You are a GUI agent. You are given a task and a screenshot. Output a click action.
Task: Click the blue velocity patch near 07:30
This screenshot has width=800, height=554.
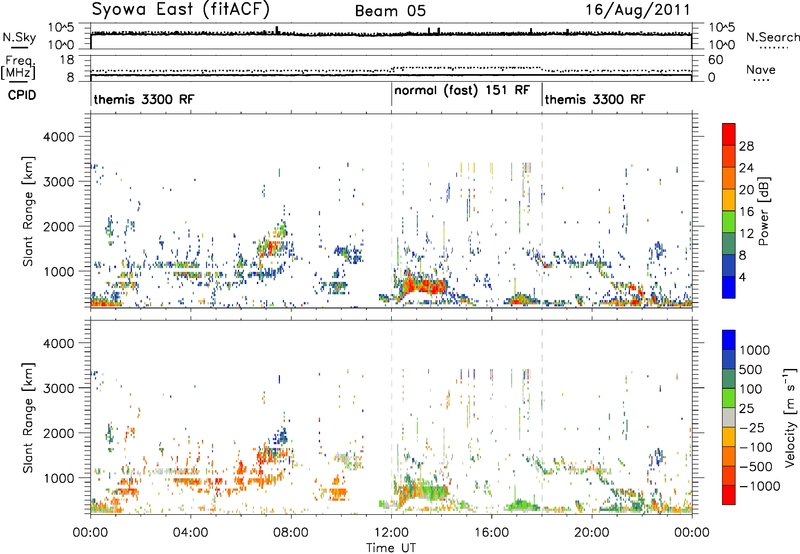(x=280, y=437)
